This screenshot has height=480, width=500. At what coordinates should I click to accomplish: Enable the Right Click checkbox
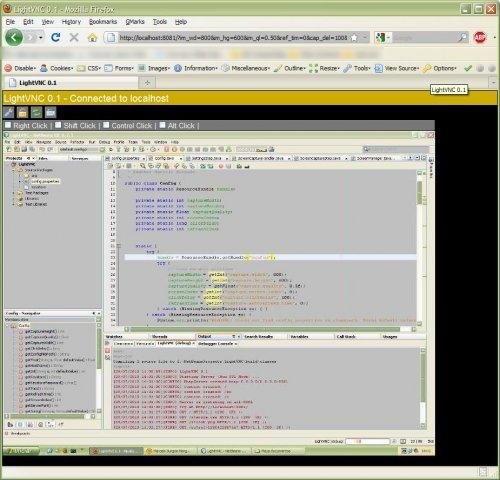[x=8, y=125]
